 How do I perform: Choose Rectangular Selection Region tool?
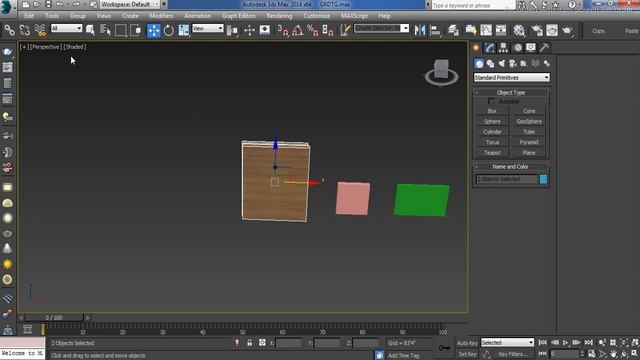click(x=121, y=30)
